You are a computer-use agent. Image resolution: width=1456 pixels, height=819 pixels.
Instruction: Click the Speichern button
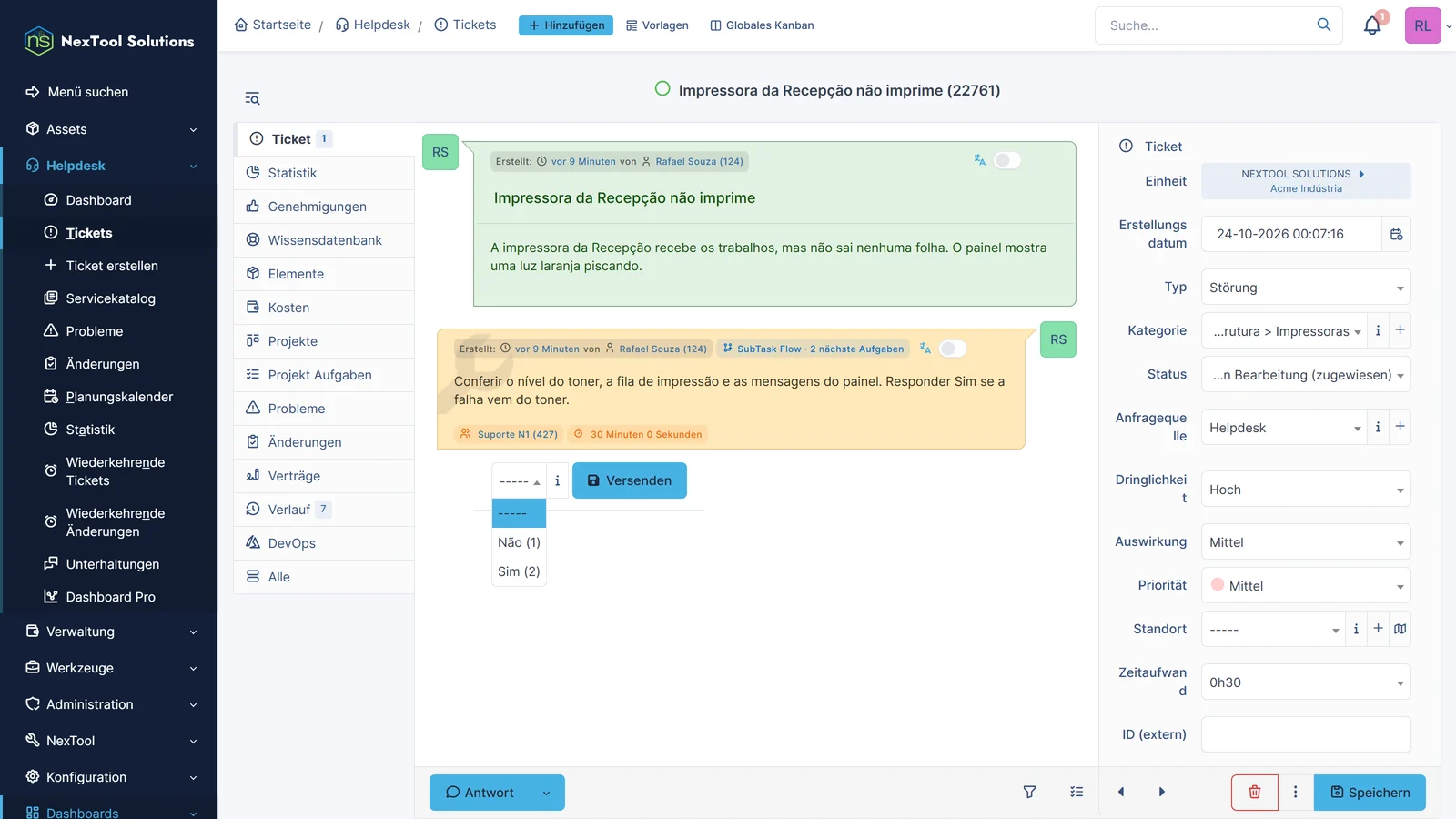click(x=1370, y=793)
